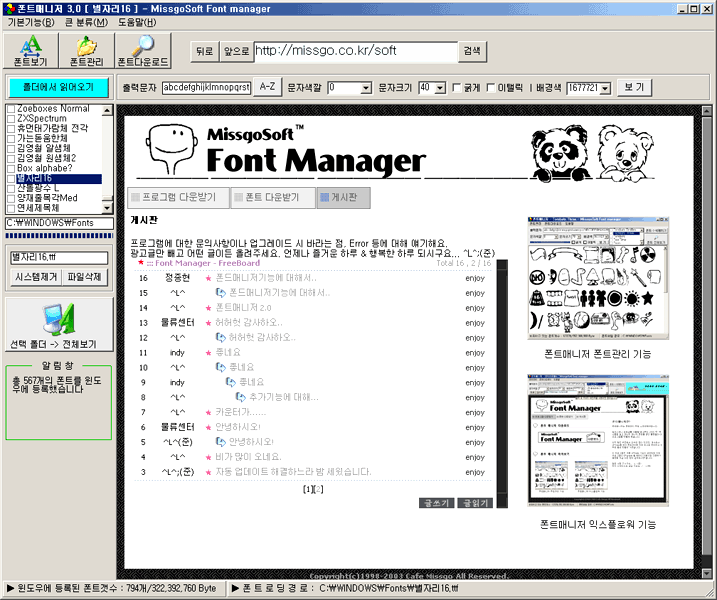The image size is (717, 600).
Task: Click the reply icon on row 9
Action: [230, 382]
